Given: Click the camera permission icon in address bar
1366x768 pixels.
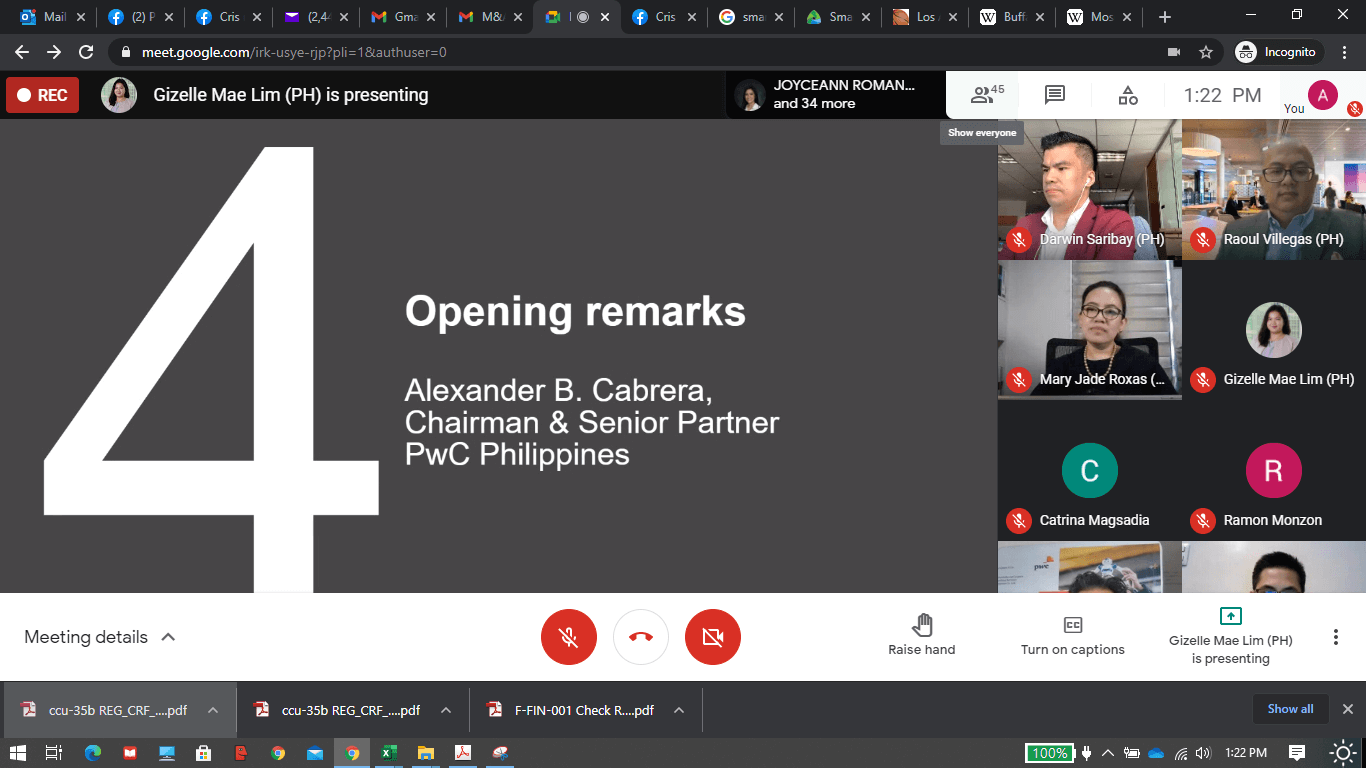Looking at the screenshot, I should (1174, 52).
